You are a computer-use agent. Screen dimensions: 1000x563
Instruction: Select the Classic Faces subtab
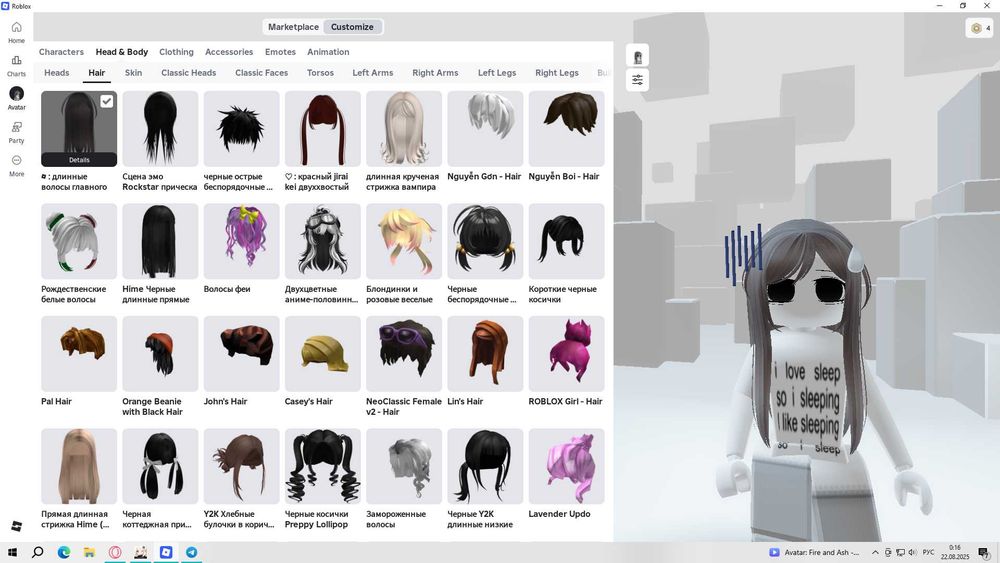click(x=261, y=73)
